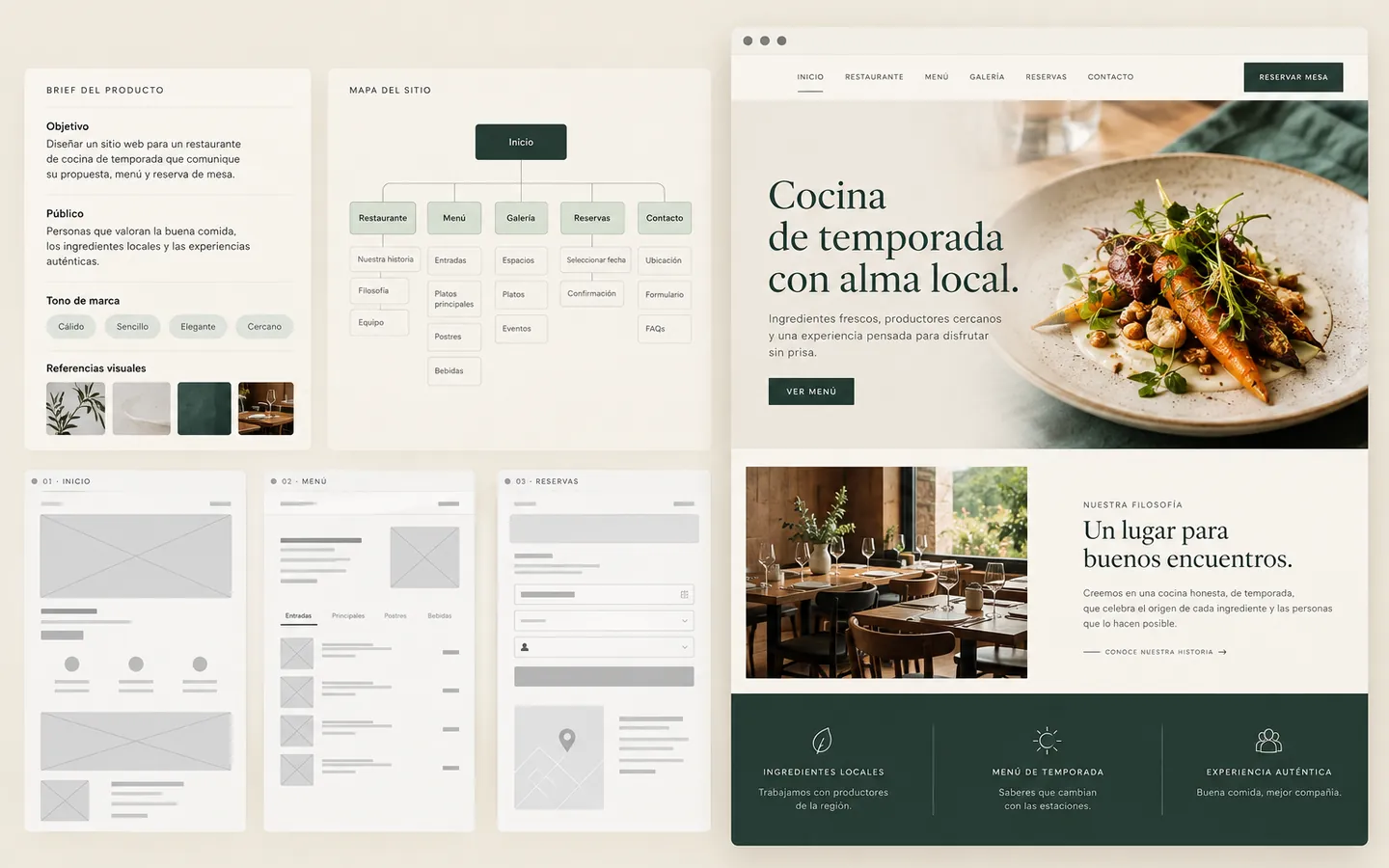This screenshot has height=868, width=1389.
Task: Go to Restaurante in the website navigation bar
Action: click(x=874, y=77)
